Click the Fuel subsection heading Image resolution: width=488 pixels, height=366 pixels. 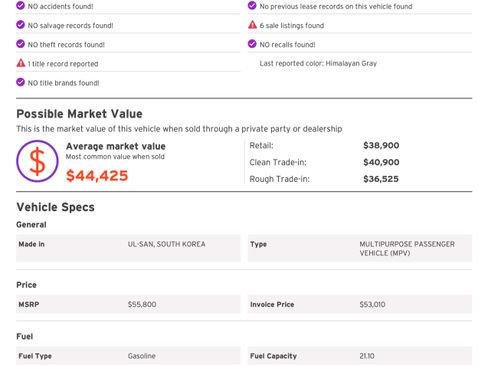point(25,337)
